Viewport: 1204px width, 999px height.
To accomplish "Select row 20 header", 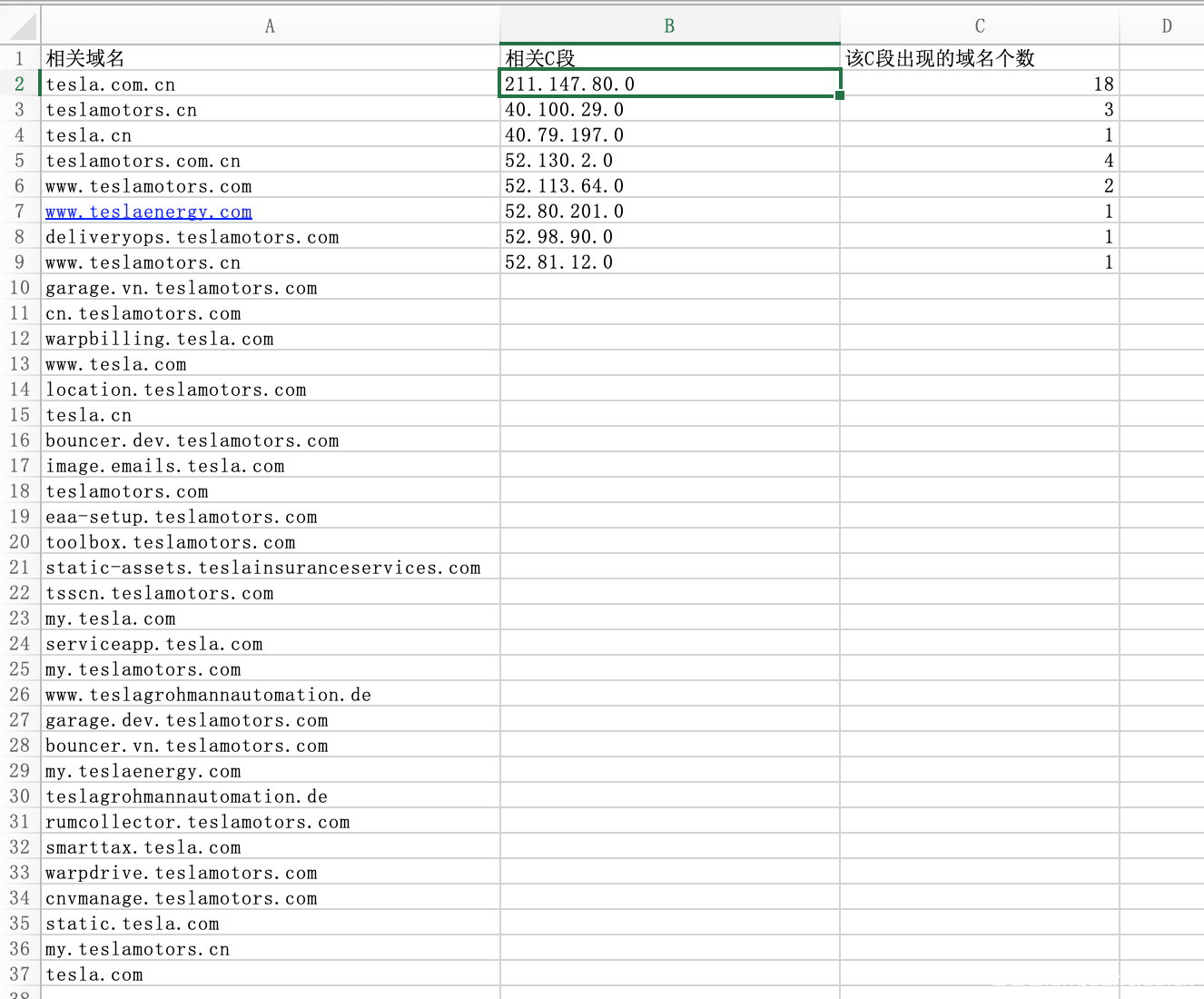I will click(x=20, y=542).
